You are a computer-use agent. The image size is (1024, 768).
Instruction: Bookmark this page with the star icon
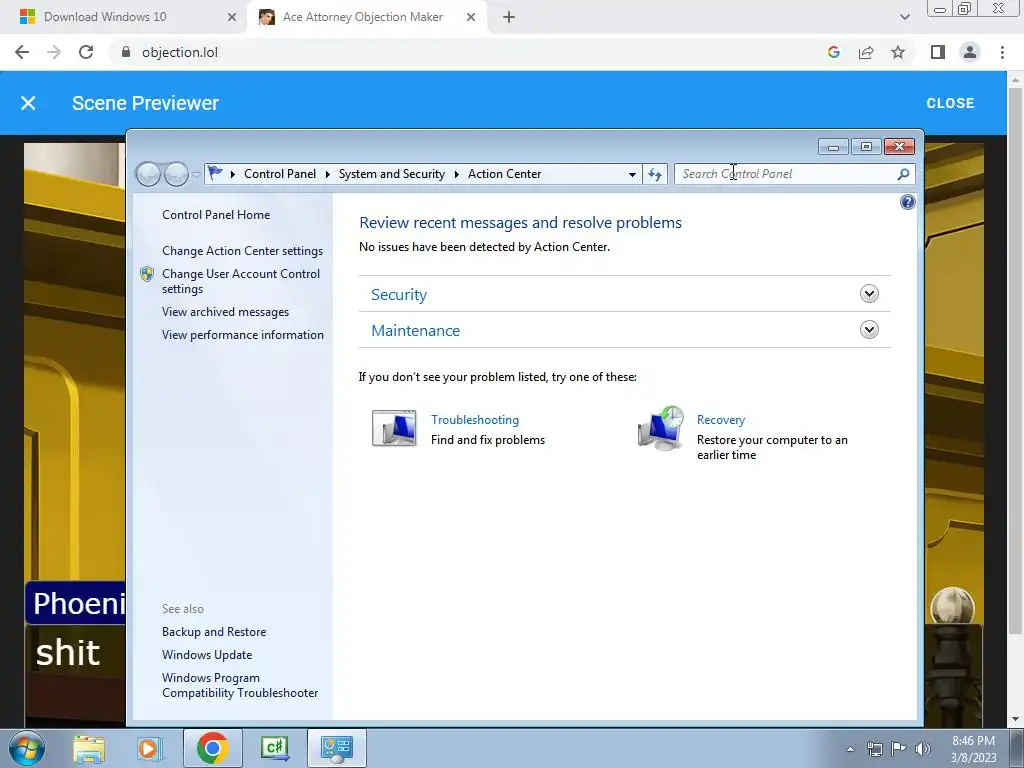(x=898, y=52)
